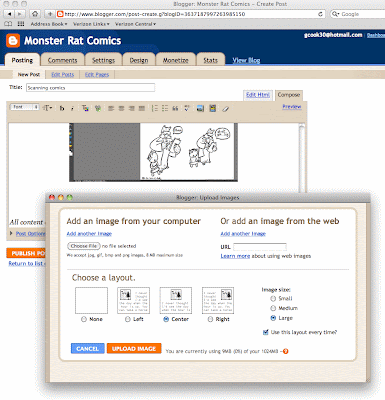Screen dimensions: 385x400
Task: Switch to the Edit Html tab
Action: coord(258,95)
